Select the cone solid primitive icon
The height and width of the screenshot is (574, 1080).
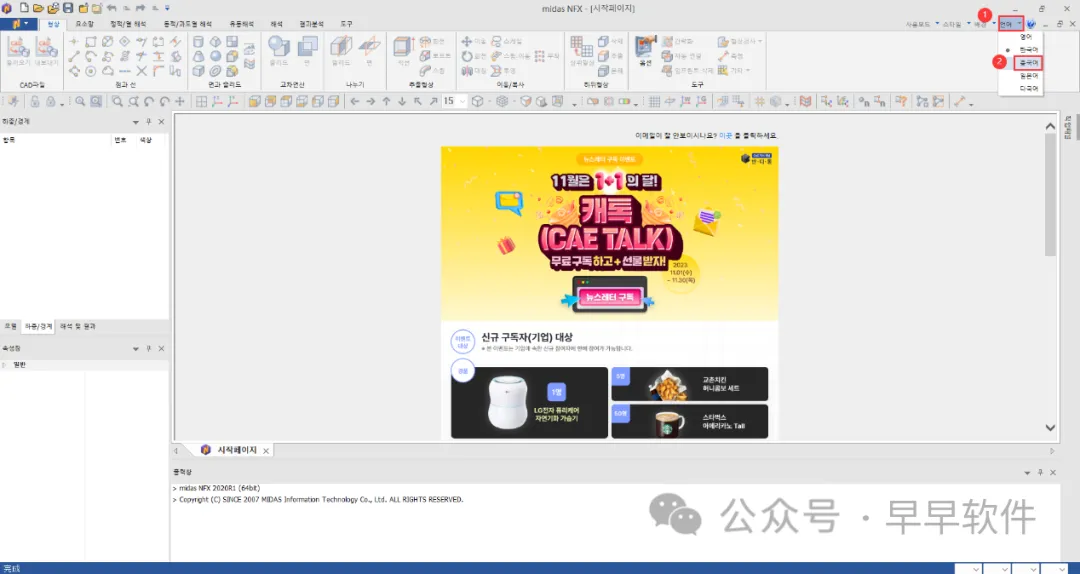(198, 57)
